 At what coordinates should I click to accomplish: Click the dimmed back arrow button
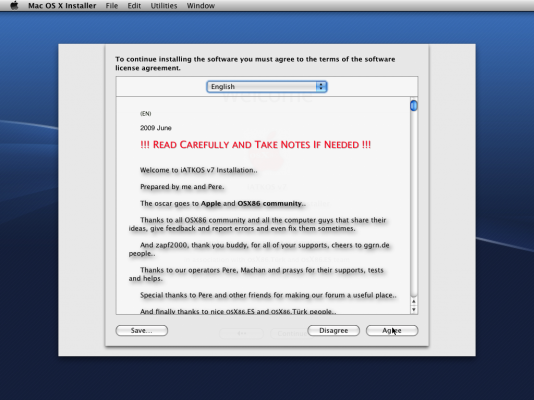(x=241, y=333)
